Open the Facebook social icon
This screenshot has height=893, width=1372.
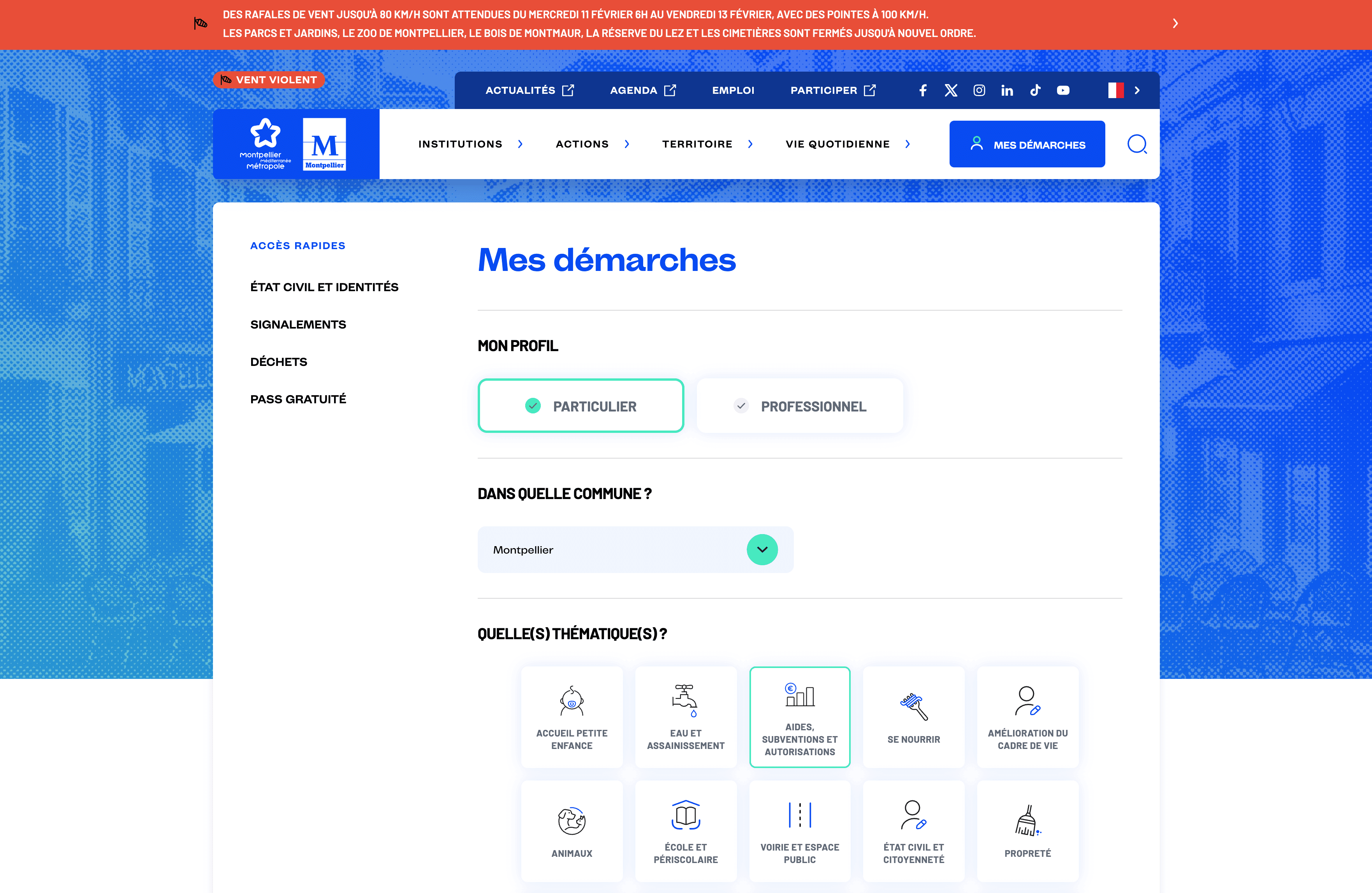tap(922, 91)
